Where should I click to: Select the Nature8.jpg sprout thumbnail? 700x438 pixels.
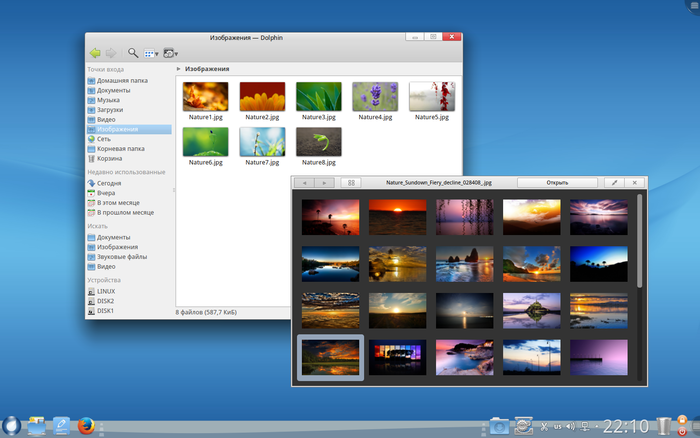point(318,141)
